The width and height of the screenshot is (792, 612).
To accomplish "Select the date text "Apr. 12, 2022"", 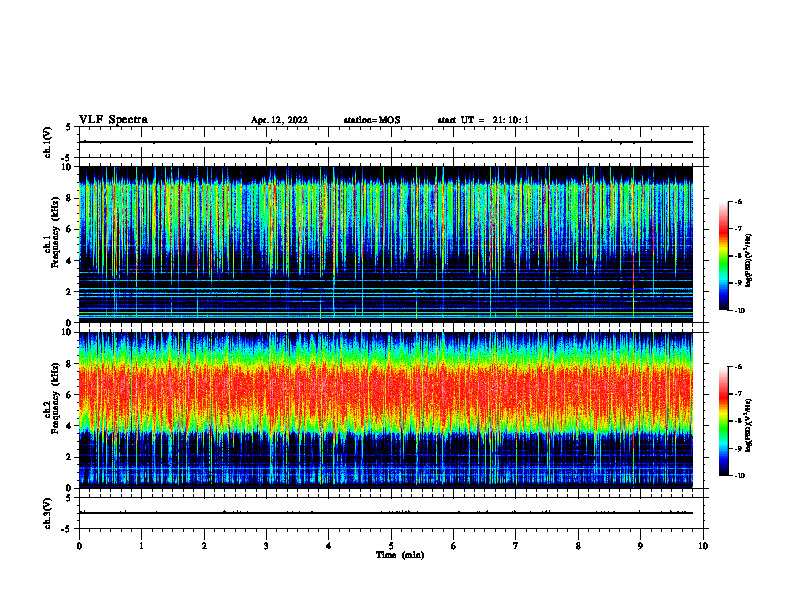I will (x=279, y=120).
